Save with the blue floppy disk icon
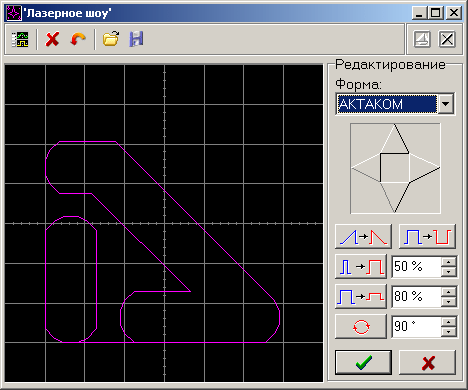This screenshot has width=468, height=390. click(x=136, y=39)
